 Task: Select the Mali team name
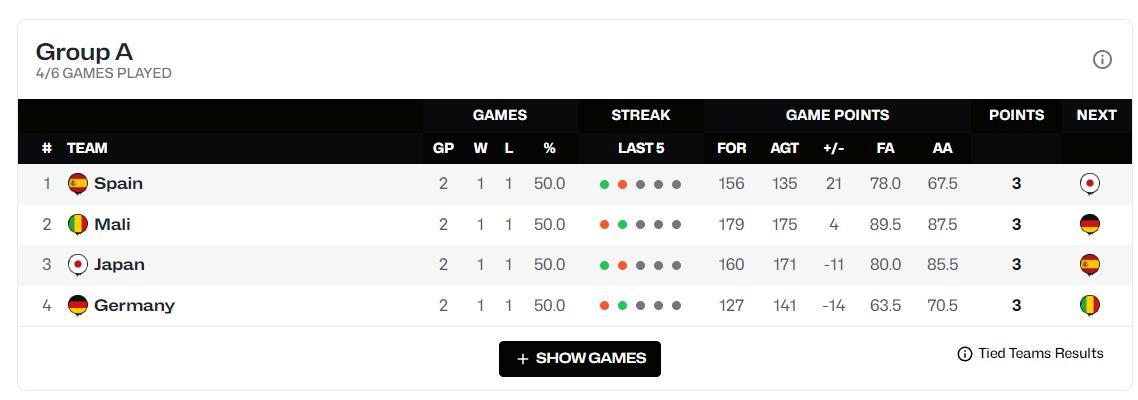click(112, 224)
